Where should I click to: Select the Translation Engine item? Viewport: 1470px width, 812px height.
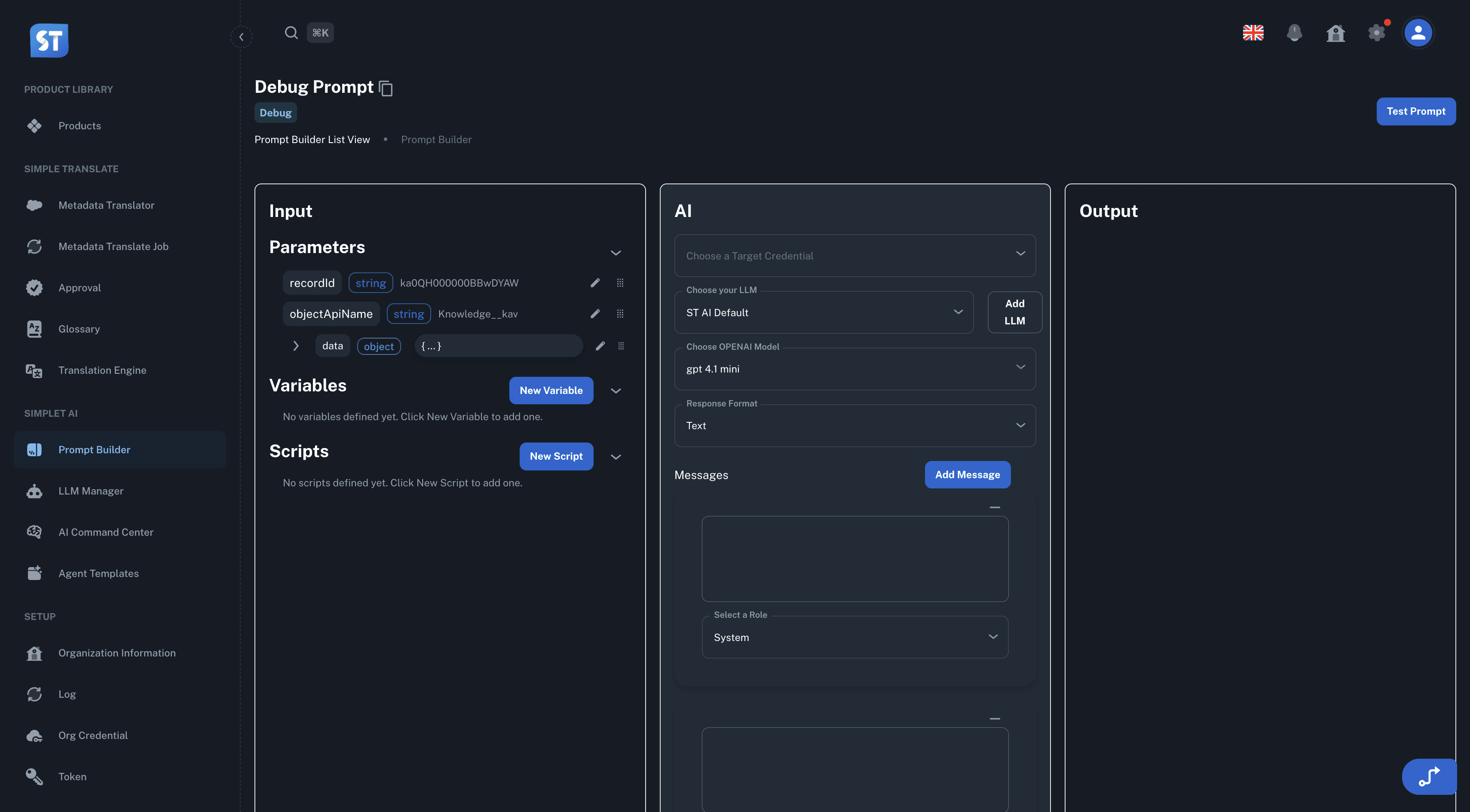click(102, 369)
